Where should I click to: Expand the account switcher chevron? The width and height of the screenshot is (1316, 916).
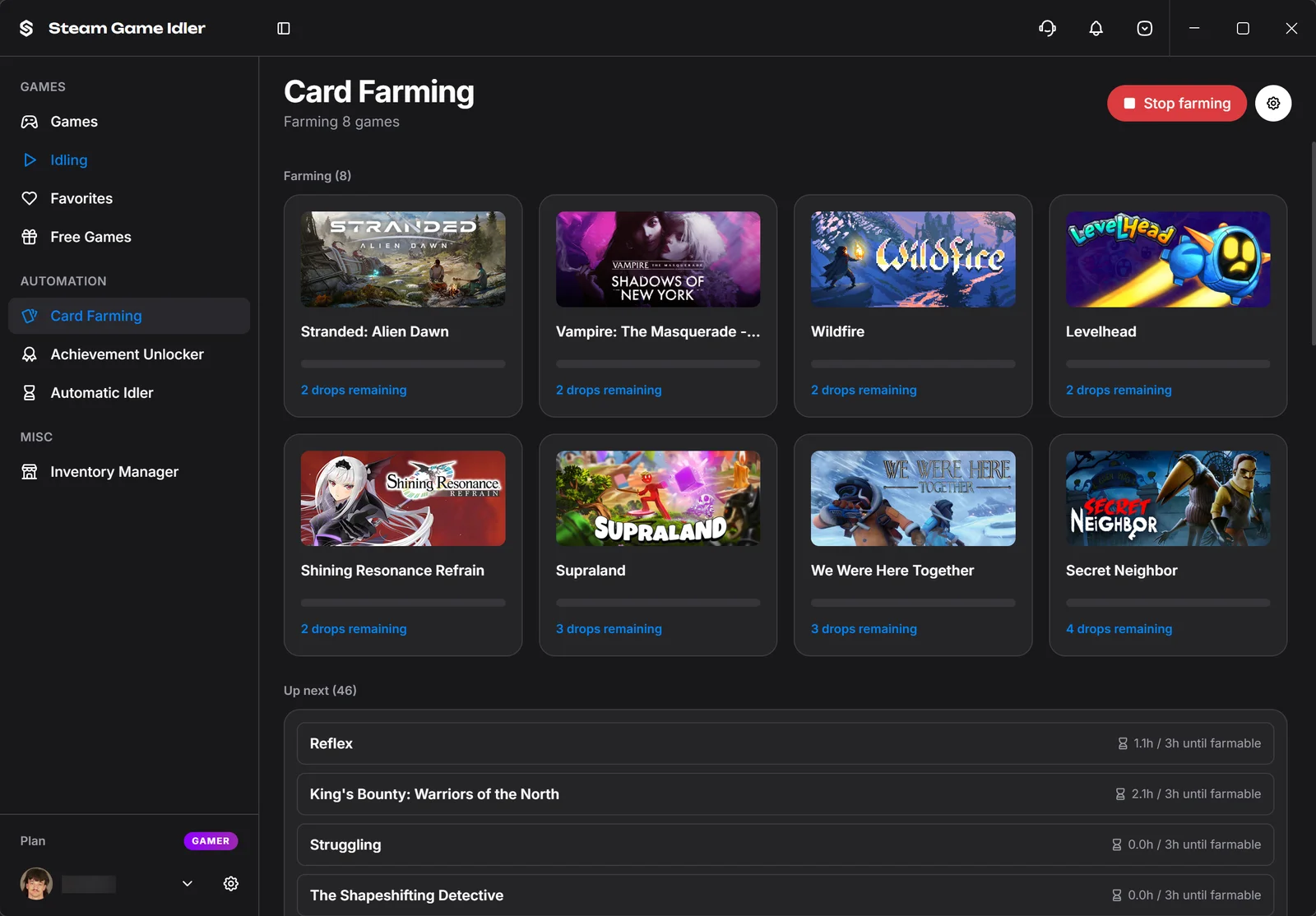click(188, 883)
